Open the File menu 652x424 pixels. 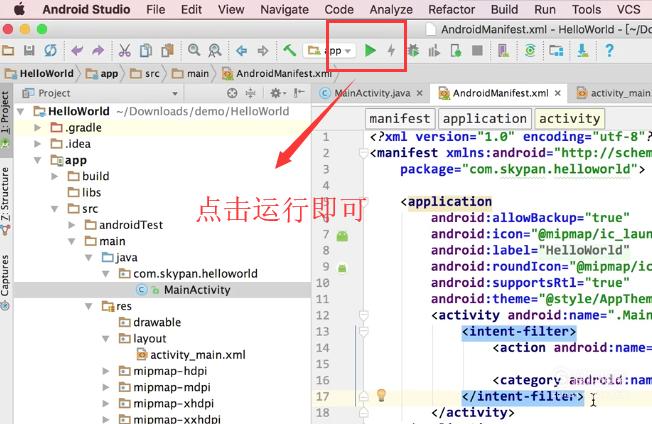click(156, 9)
